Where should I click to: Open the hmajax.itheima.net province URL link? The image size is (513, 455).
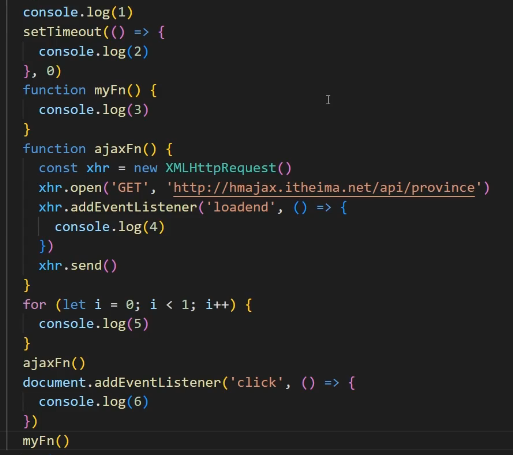click(x=324, y=188)
